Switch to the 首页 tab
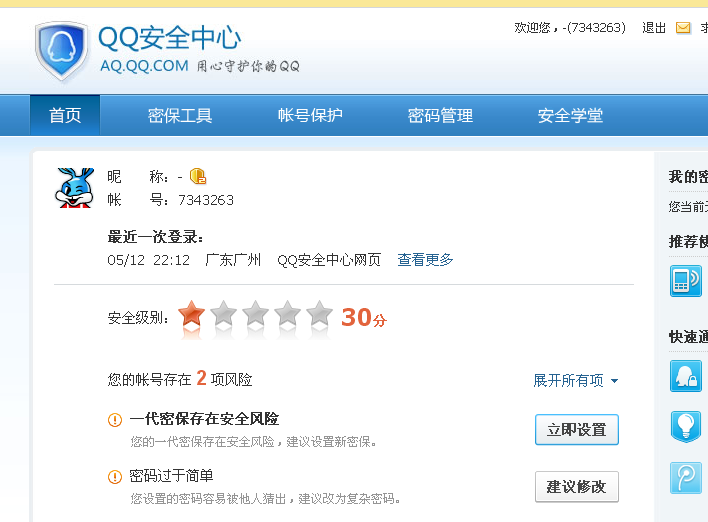708x522 pixels. (65, 115)
